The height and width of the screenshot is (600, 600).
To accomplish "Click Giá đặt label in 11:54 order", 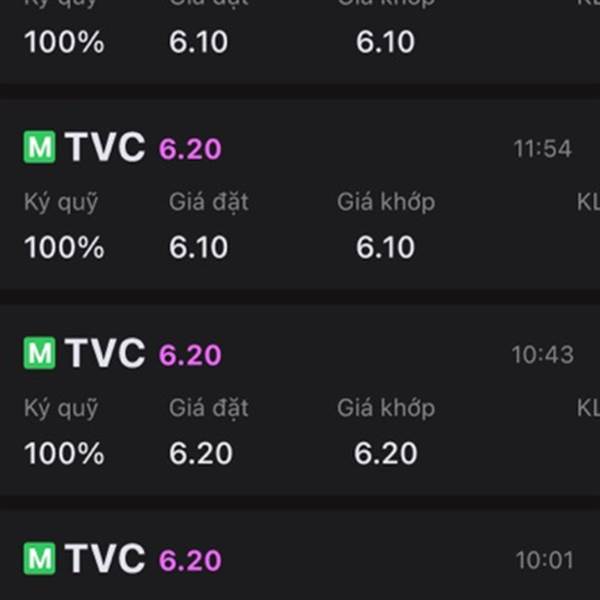I will 209,203.
